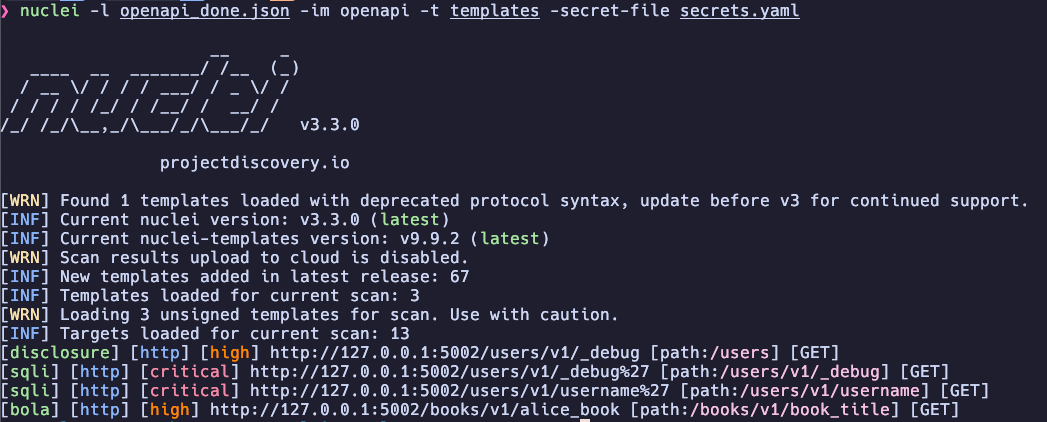Click the [disclosure] template tag

click(x=59, y=353)
